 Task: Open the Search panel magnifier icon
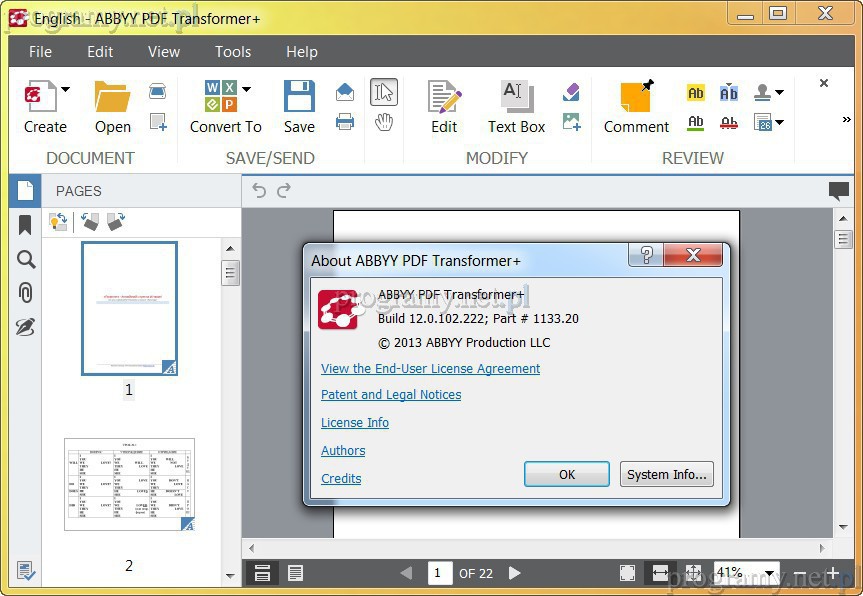(26, 260)
